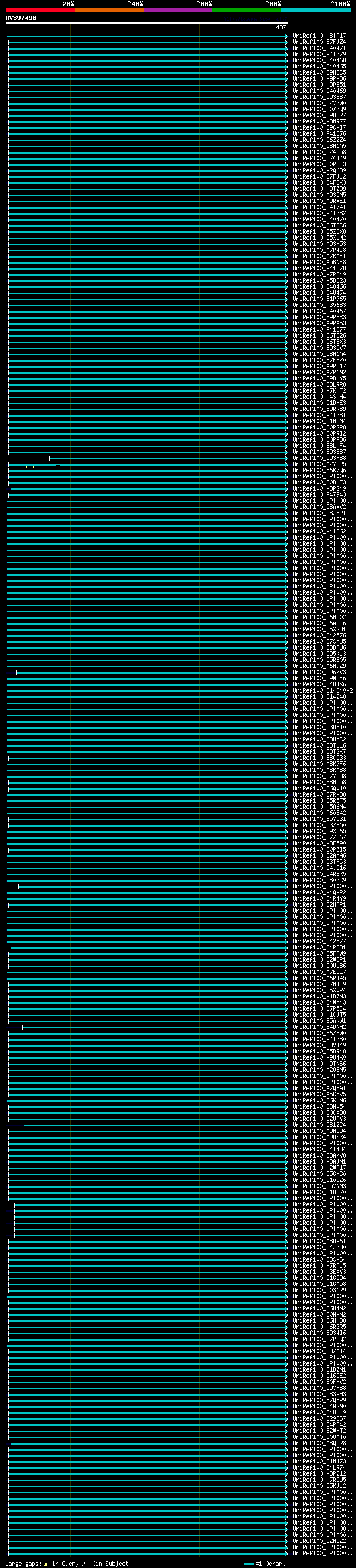The image size is (356, 1568).
Task: Click hit label UniRef100_A9TZ99
Action: pos(319,189)
